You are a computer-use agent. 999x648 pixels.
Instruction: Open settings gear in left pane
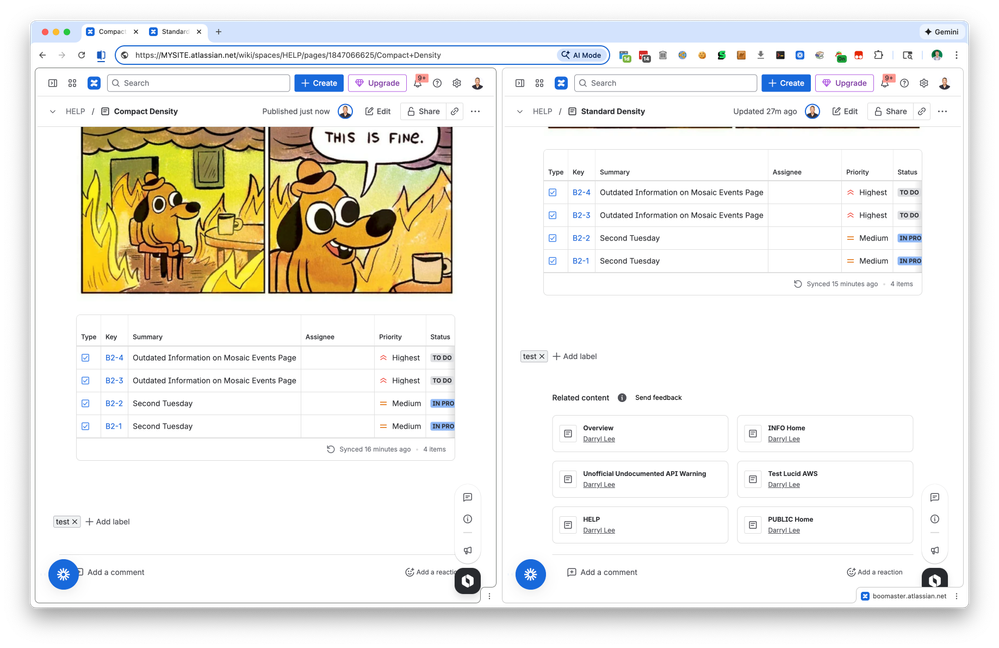coord(457,83)
